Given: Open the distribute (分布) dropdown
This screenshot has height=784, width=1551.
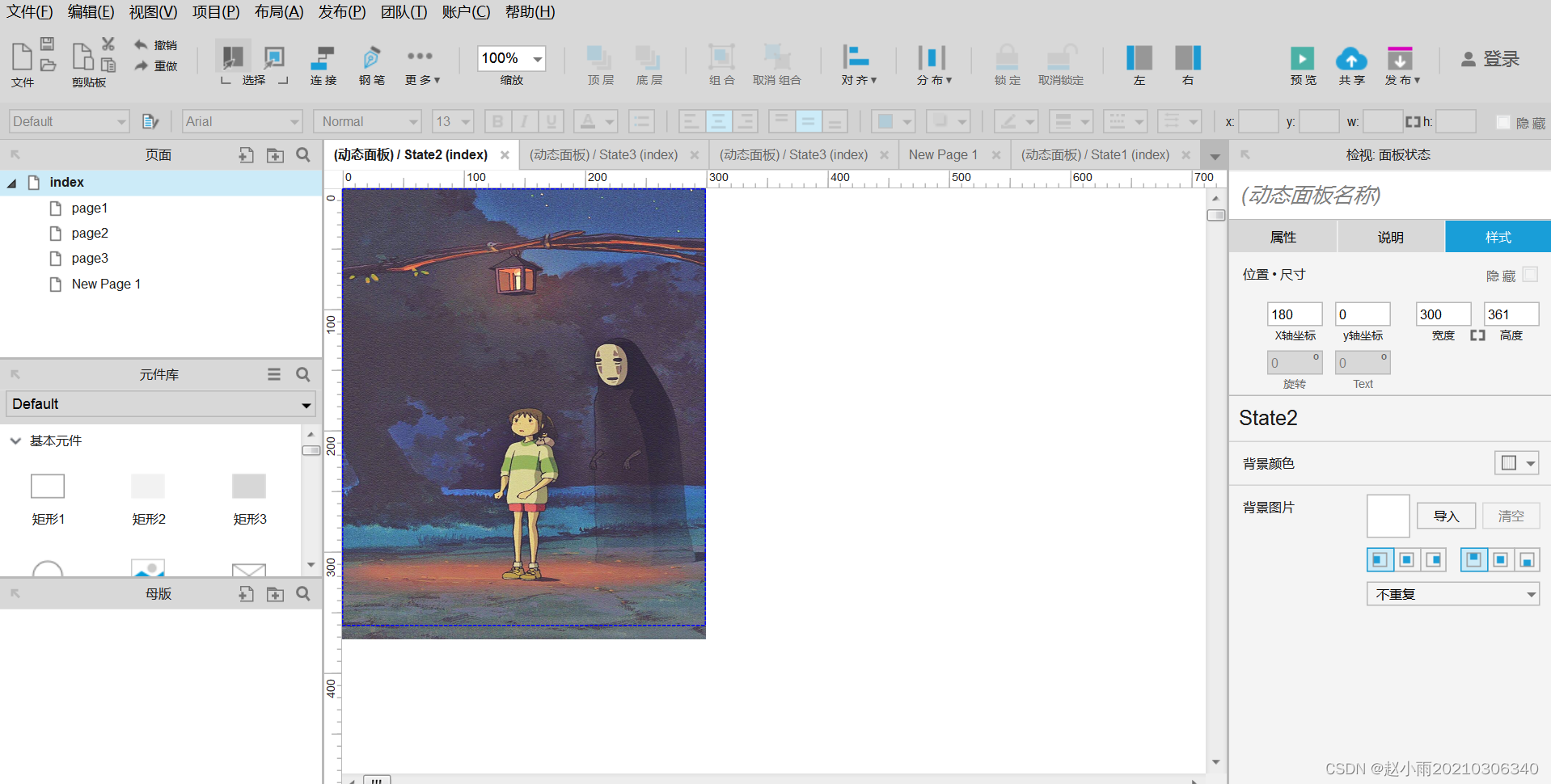Looking at the screenshot, I should (933, 65).
